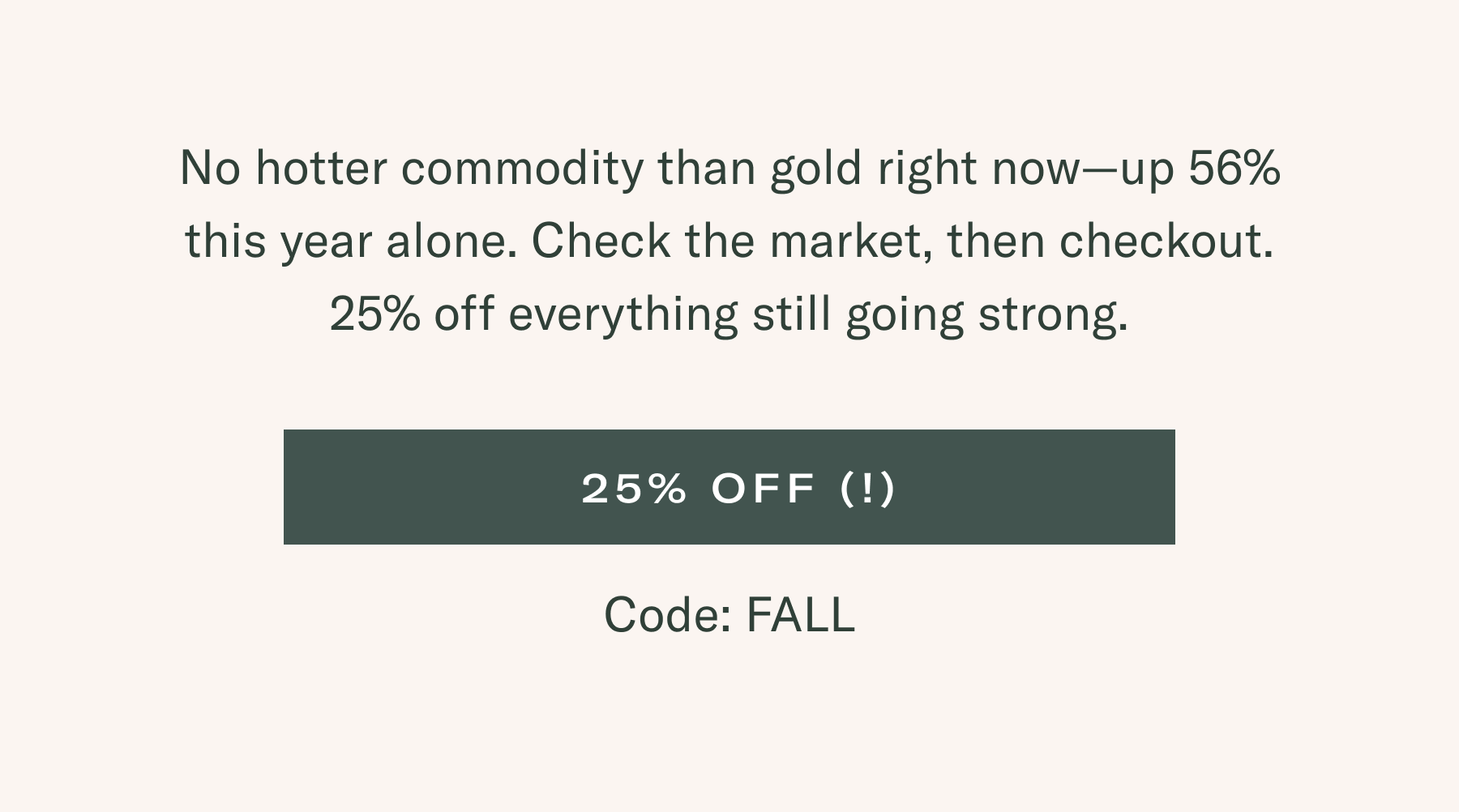Image resolution: width=1459 pixels, height=812 pixels.
Task: Click the 25% OFF (!) button
Action: (x=729, y=487)
